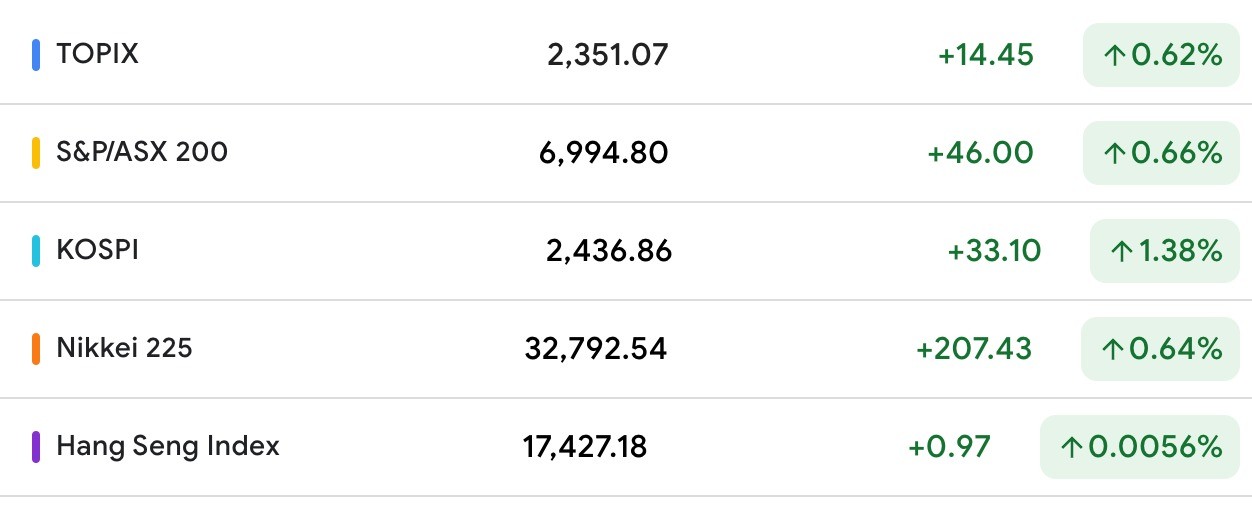Open the Hang Seng Index link

coord(168,446)
